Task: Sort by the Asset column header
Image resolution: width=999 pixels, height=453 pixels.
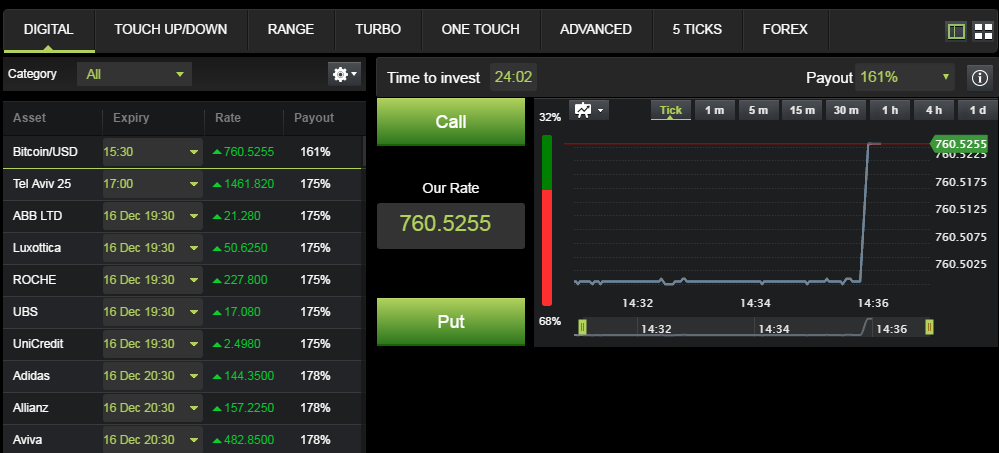Action: coord(29,118)
